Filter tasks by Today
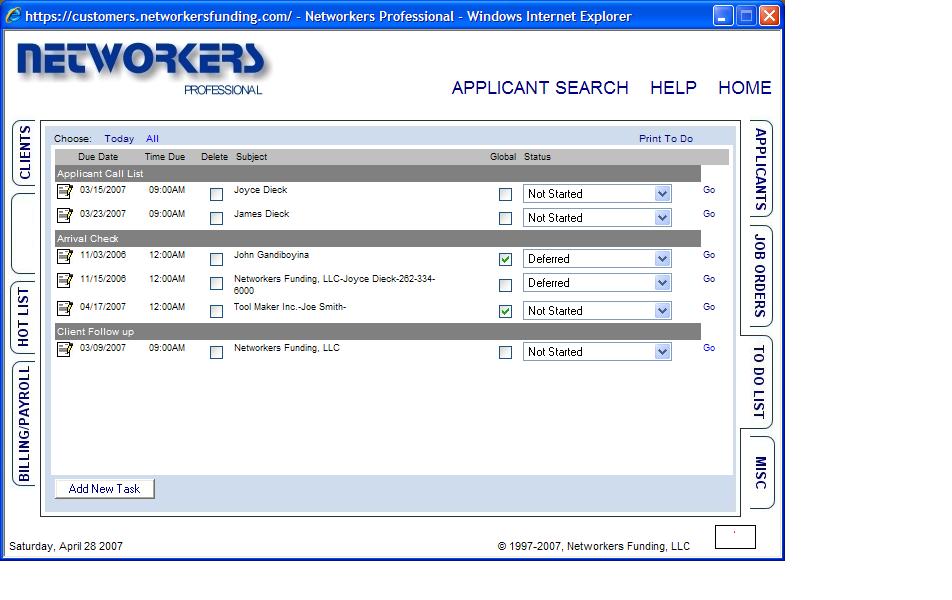 [119, 138]
